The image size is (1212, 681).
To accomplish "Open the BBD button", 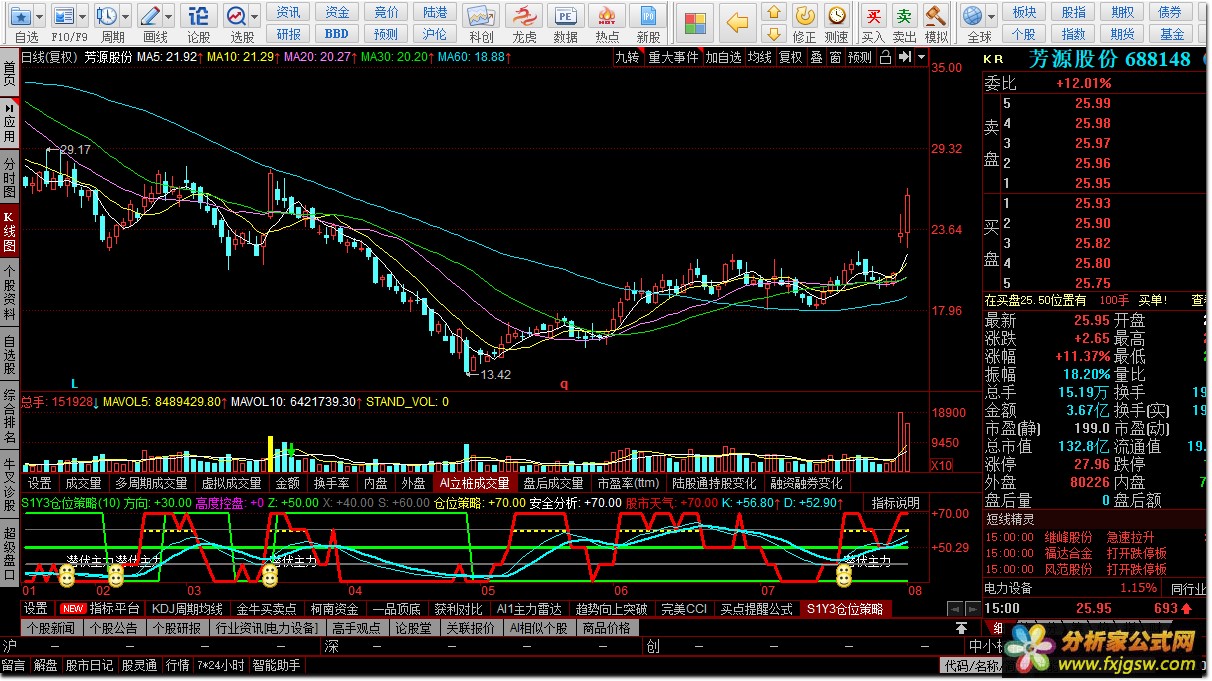I will click(337, 33).
